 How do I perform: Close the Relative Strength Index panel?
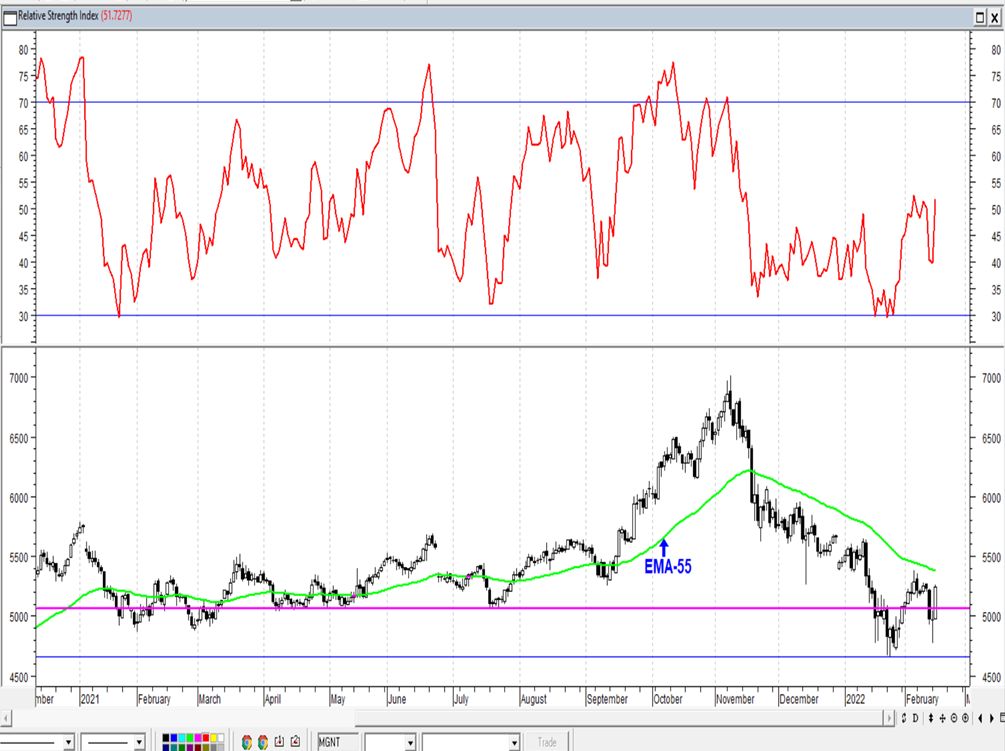tap(994, 17)
